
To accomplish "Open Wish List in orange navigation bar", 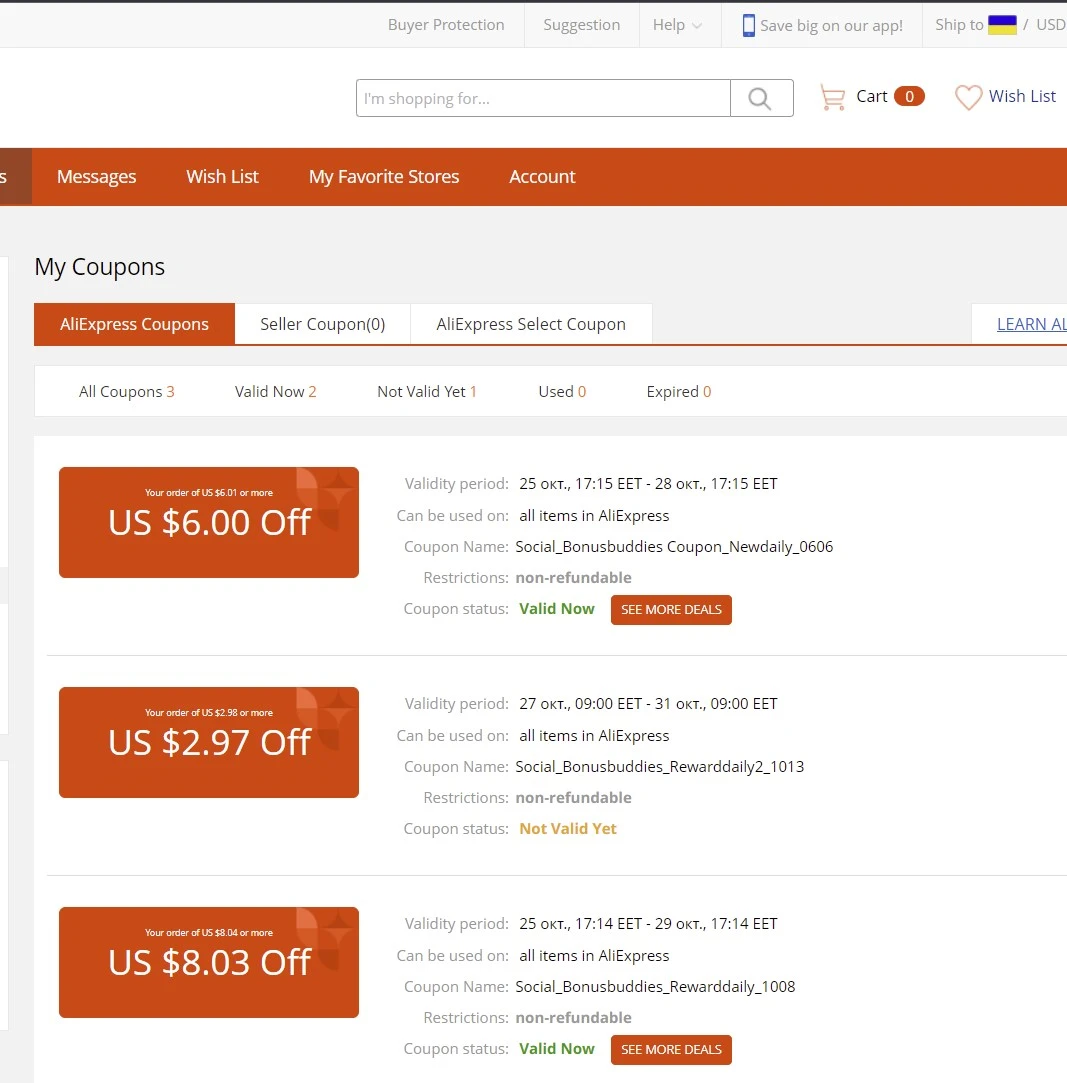I will 222,177.
